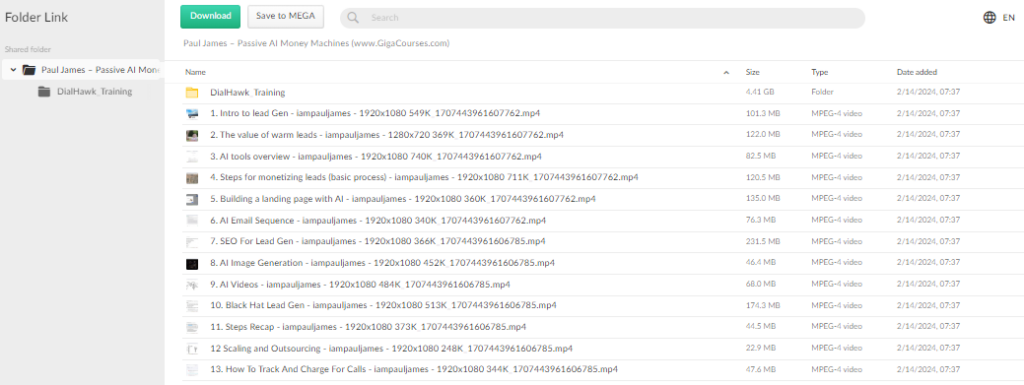Screen dimensions: 1024x385
Task: Click thumbnail of 6. AI Email Sequence
Action: click(x=191, y=221)
